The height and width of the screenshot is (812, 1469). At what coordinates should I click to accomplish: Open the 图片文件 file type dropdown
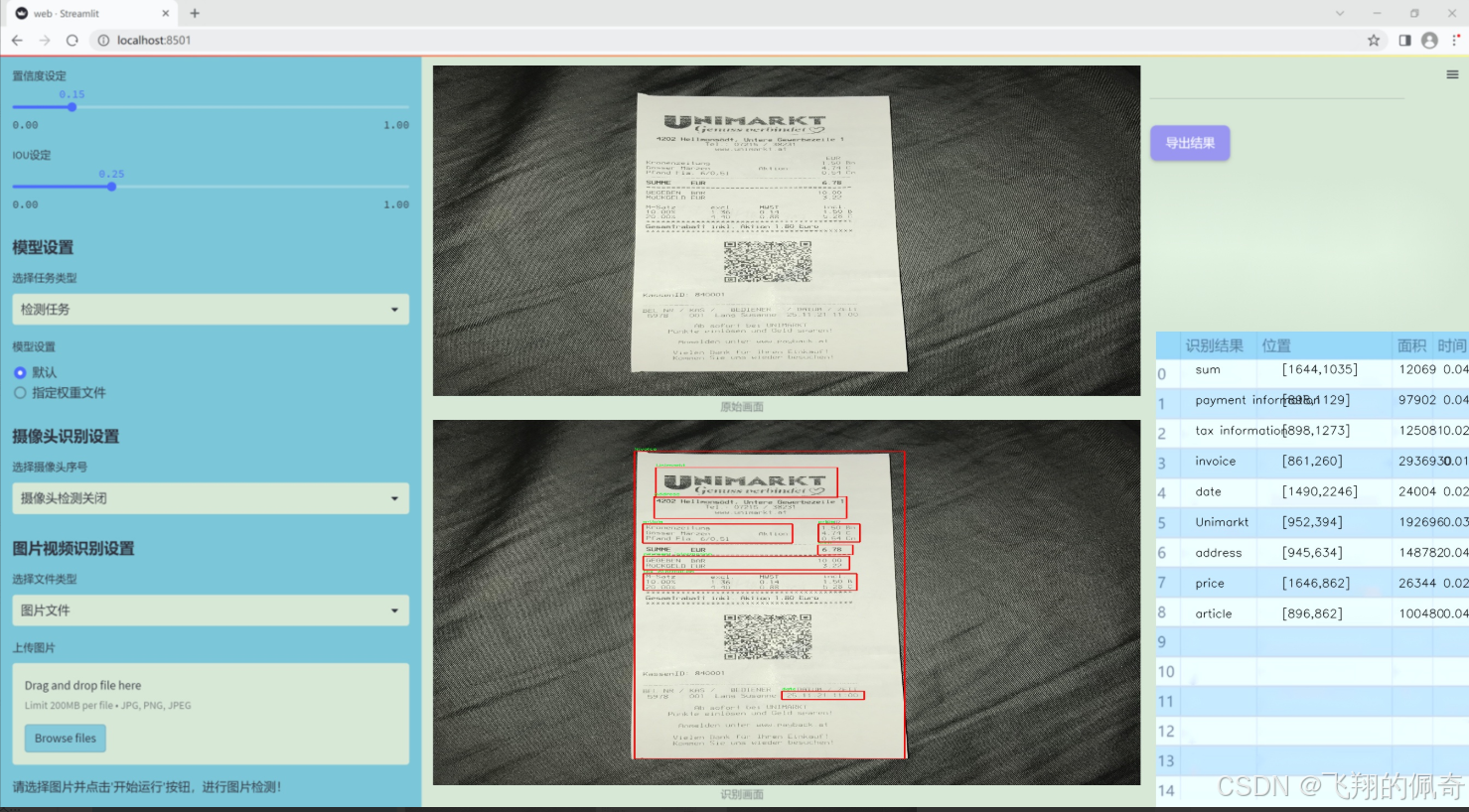(211, 610)
